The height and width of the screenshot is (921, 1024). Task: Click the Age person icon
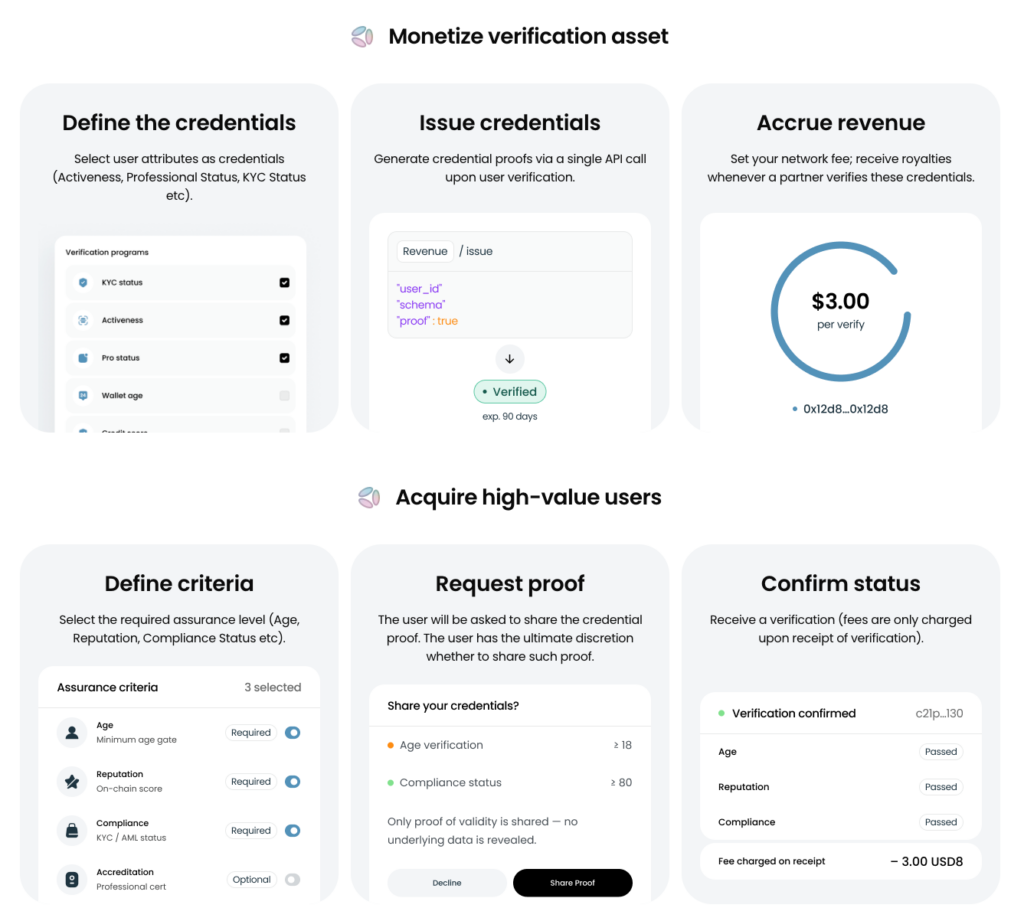72,732
